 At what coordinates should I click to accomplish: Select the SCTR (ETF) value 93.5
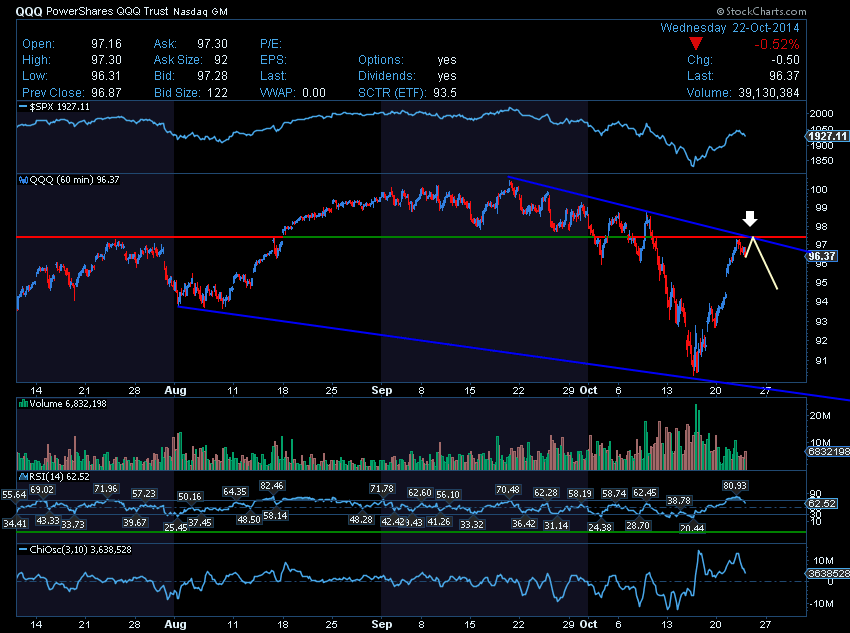pos(445,92)
